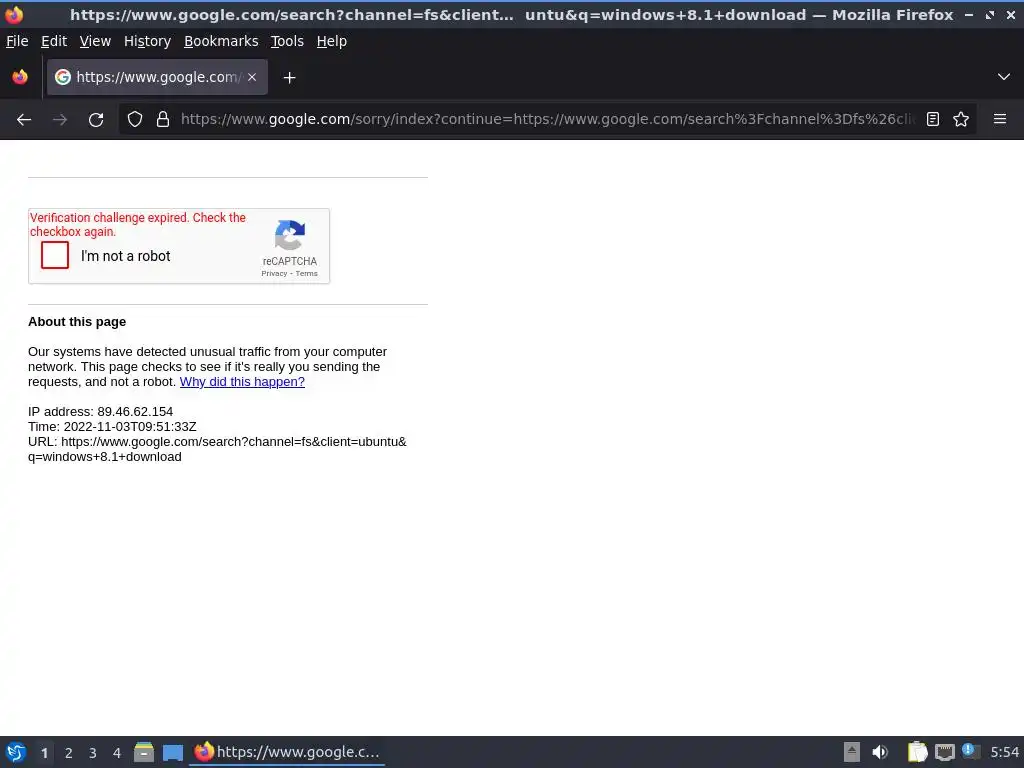Switch to workspace 1
Viewport: 1024px width, 768px height.
[44, 753]
